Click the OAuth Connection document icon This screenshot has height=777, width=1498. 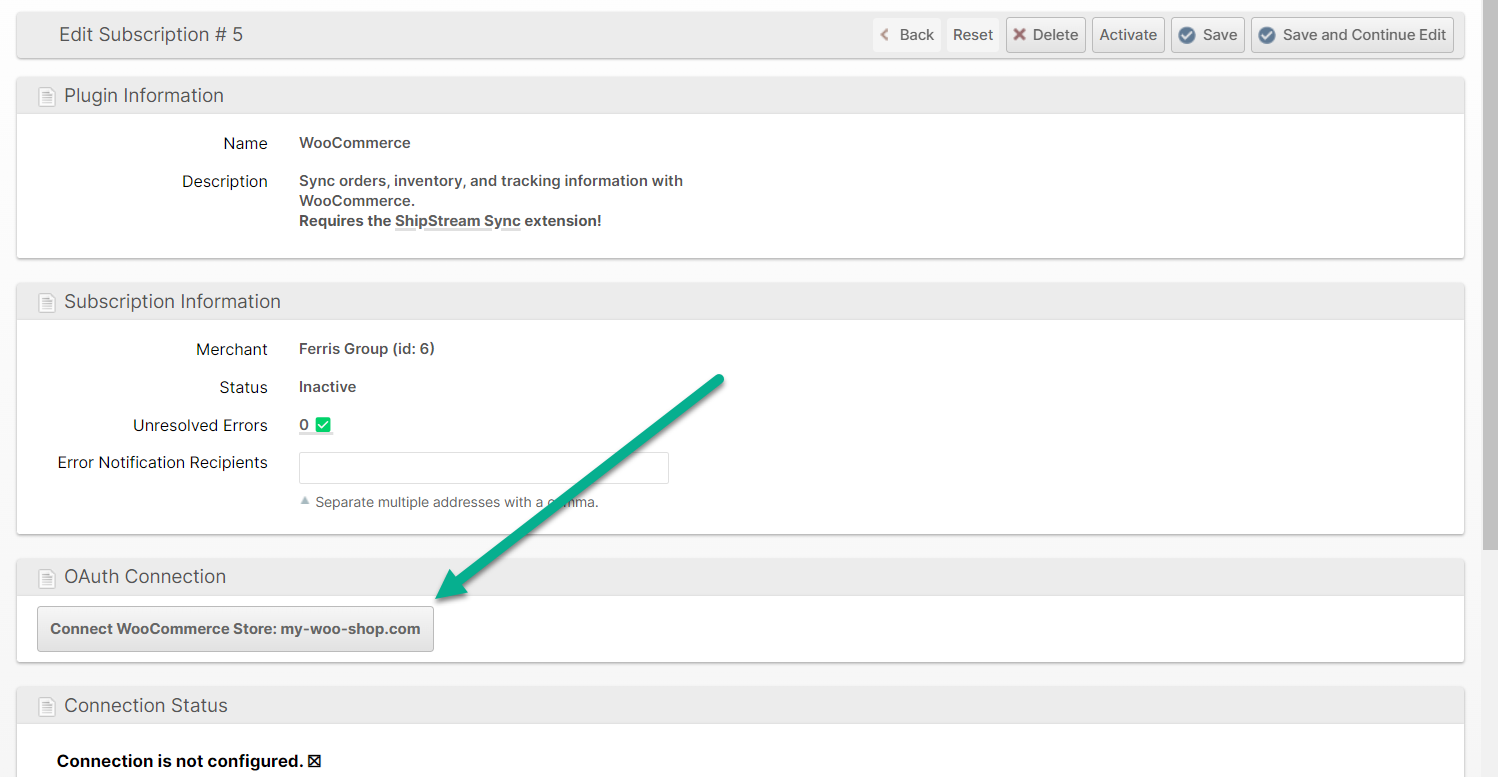[46, 578]
